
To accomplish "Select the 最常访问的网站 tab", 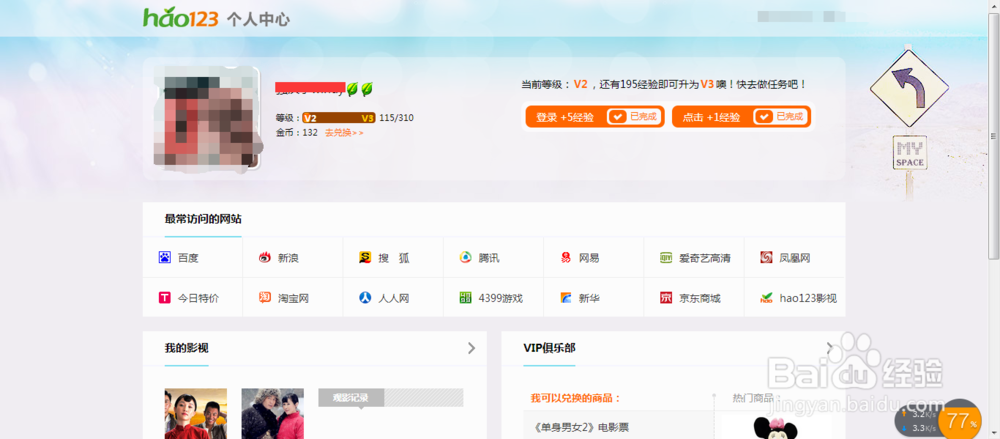I will click(203, 219).
